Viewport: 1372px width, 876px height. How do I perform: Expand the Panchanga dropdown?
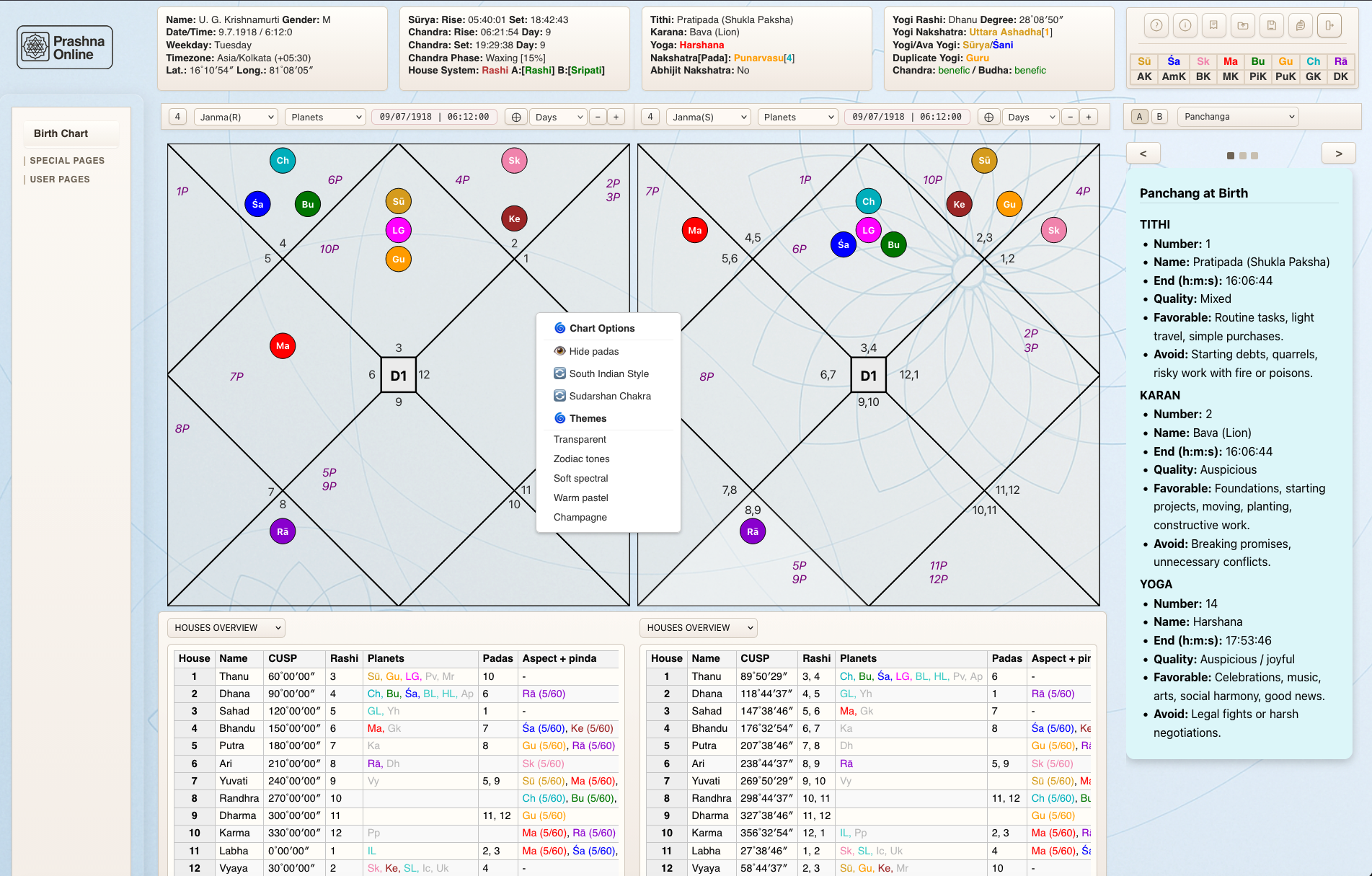point(1237,117)
